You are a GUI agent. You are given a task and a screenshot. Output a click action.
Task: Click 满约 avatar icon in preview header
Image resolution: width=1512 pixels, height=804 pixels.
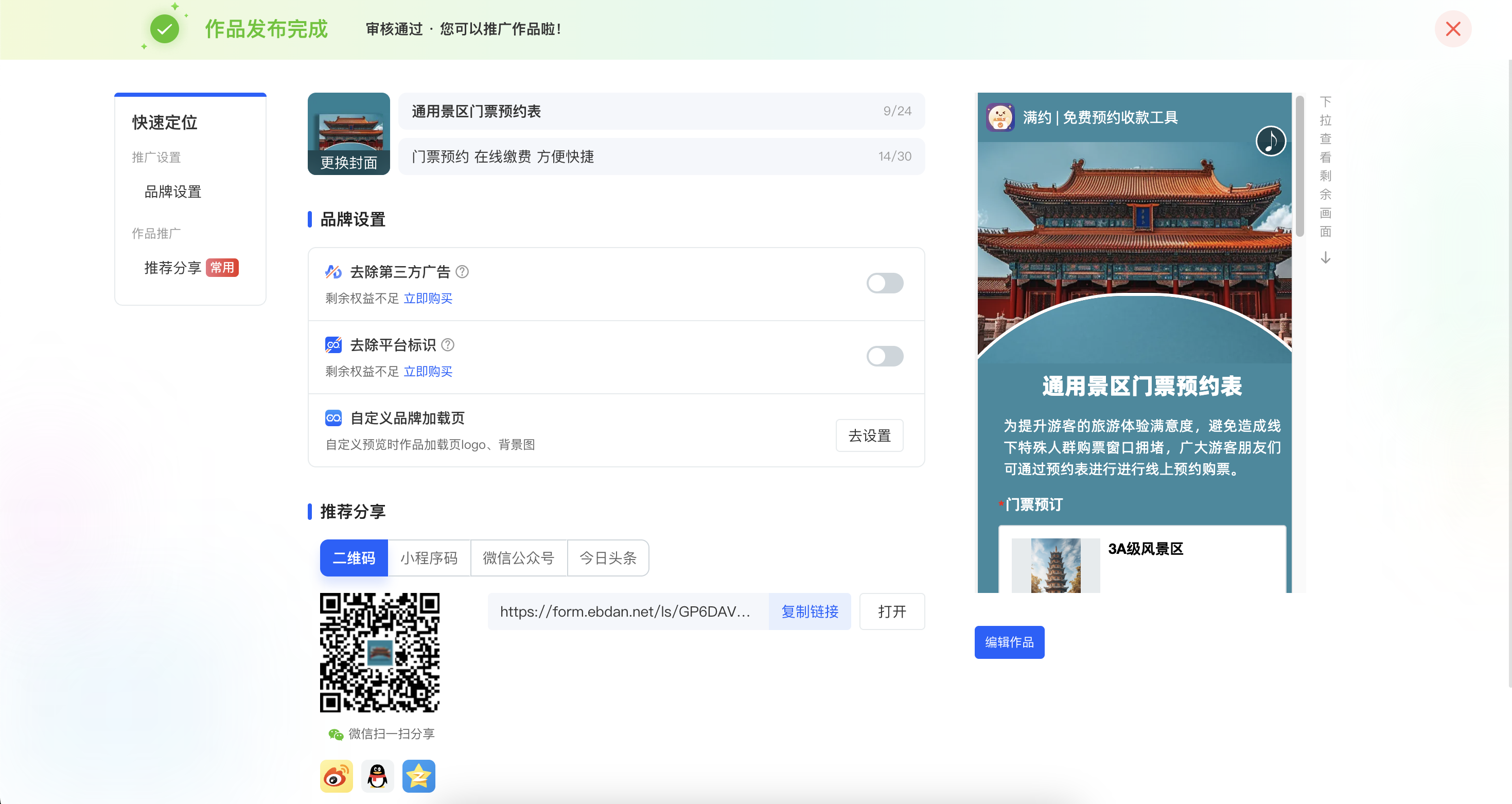1000,117
